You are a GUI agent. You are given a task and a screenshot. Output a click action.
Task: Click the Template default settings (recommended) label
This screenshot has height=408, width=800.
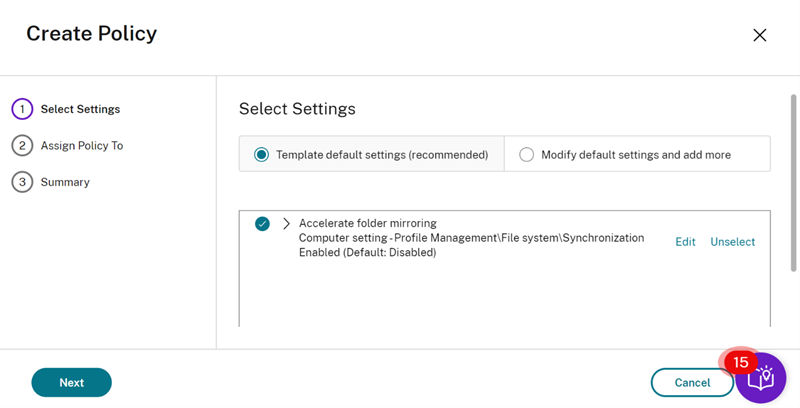(382, 155)
